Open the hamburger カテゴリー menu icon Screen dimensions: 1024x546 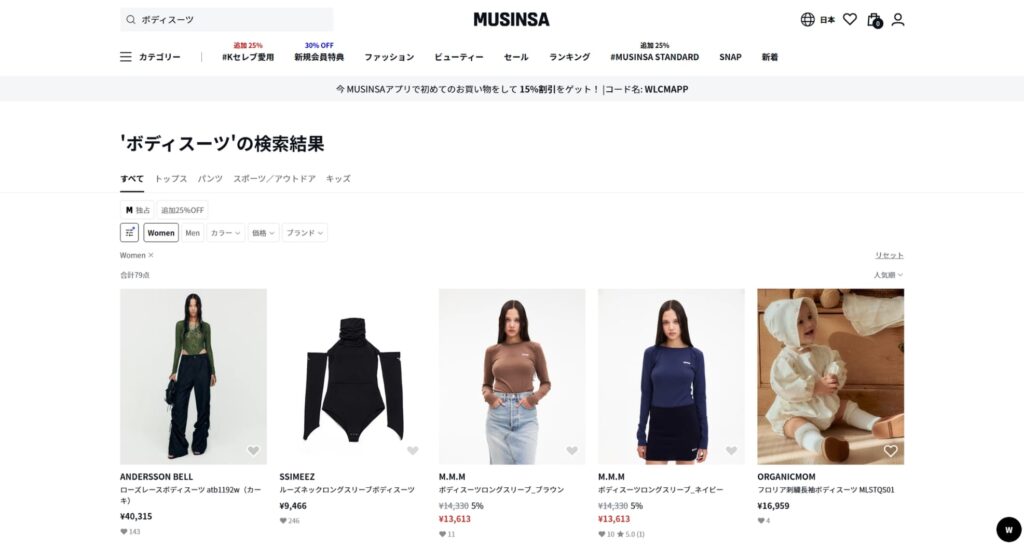pos(126,57)
